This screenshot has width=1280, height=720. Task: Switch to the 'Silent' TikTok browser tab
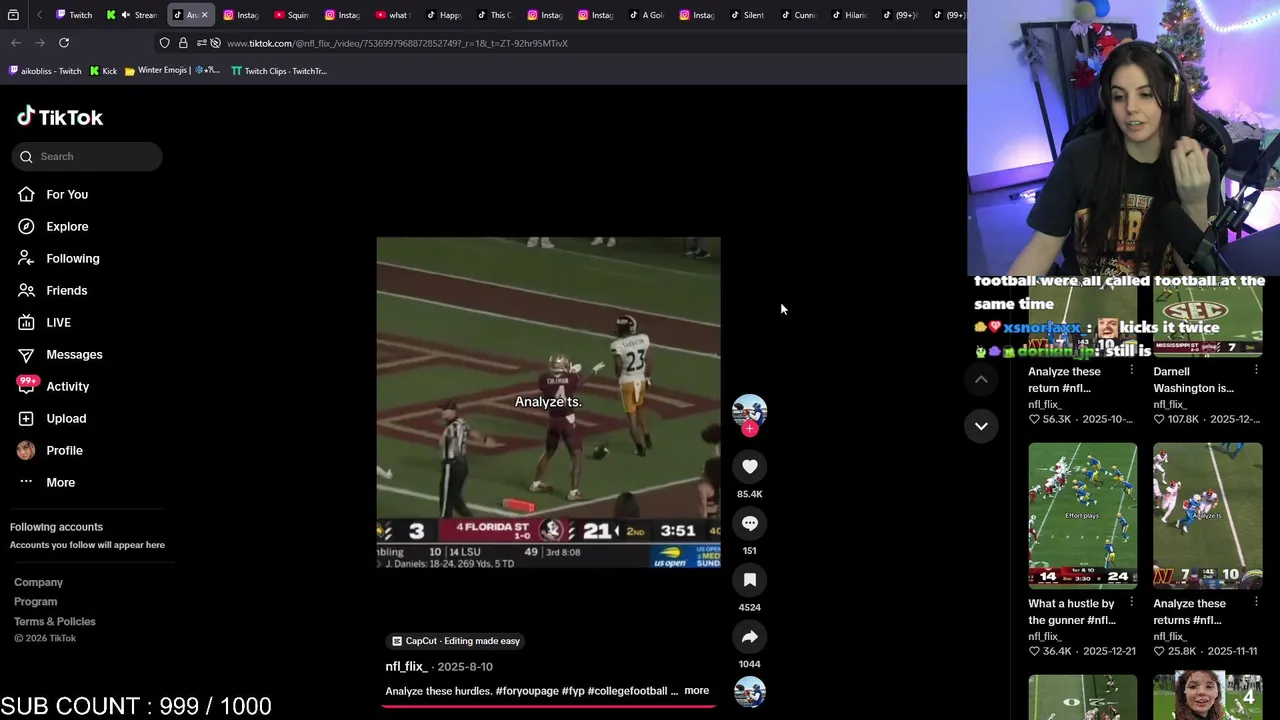[746, 15]
